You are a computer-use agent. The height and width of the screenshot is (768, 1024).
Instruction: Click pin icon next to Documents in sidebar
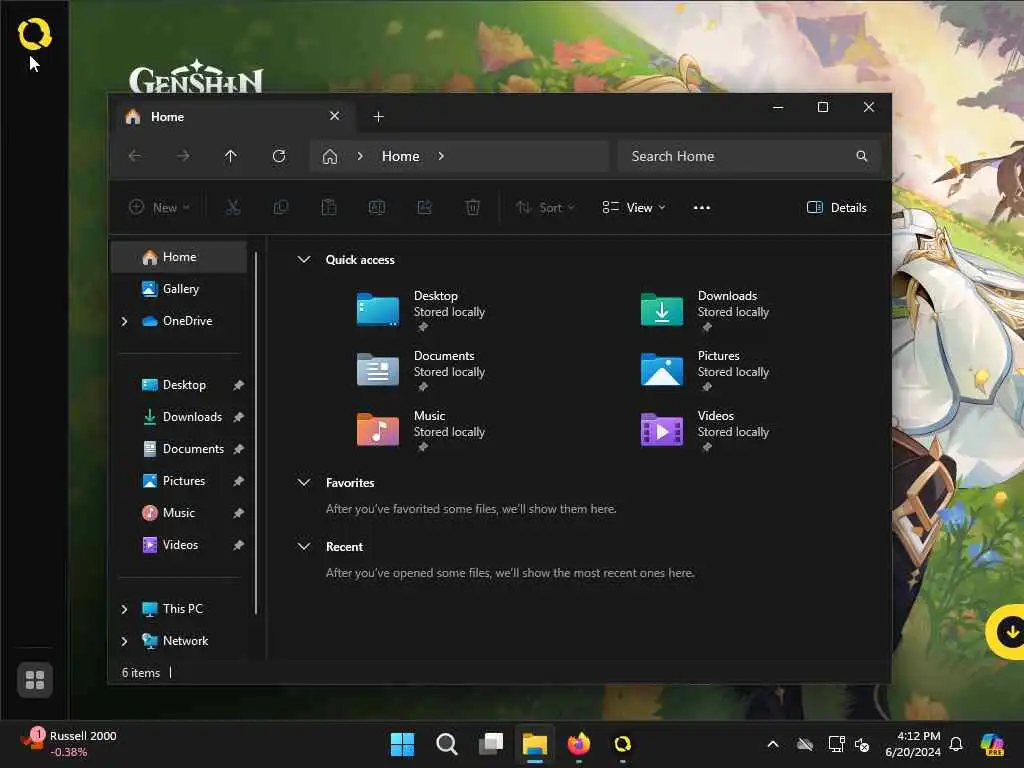tap(238, 449)
